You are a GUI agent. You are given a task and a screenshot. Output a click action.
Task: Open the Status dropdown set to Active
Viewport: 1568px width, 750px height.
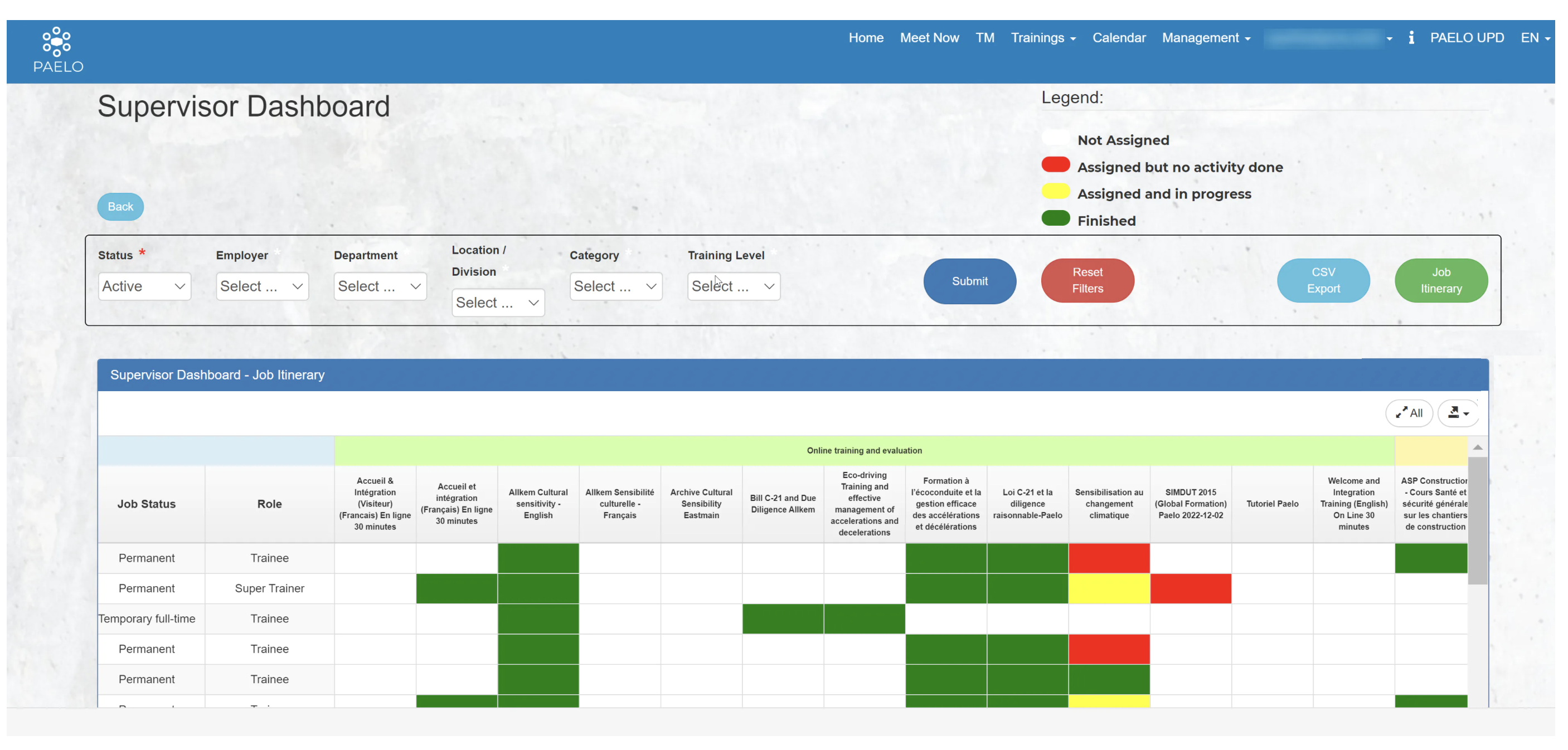144,286
